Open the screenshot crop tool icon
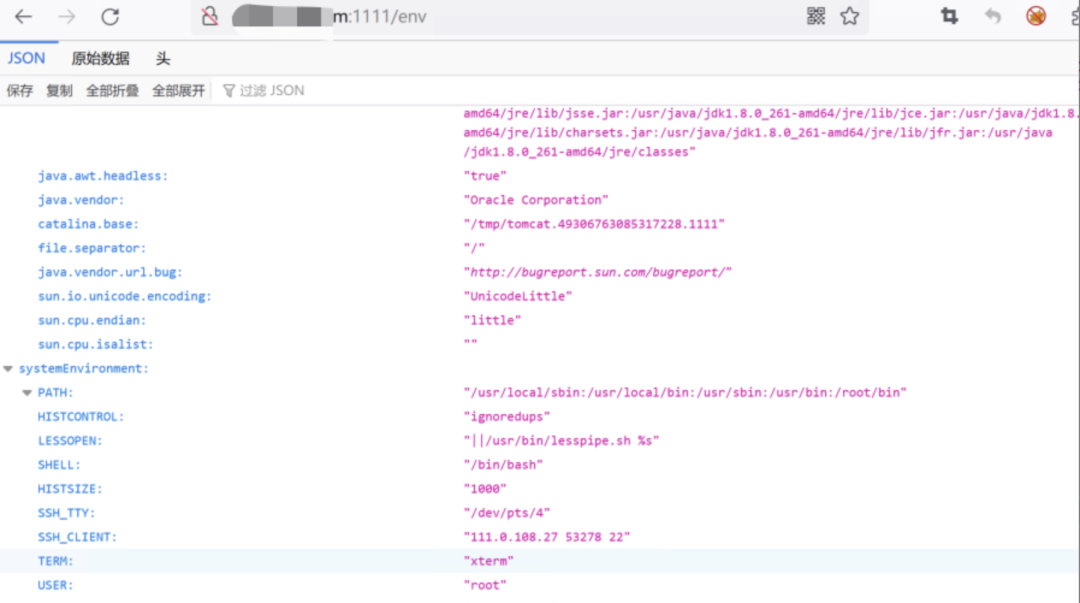This screenshot has height=603, width=1080. (950, 16)
